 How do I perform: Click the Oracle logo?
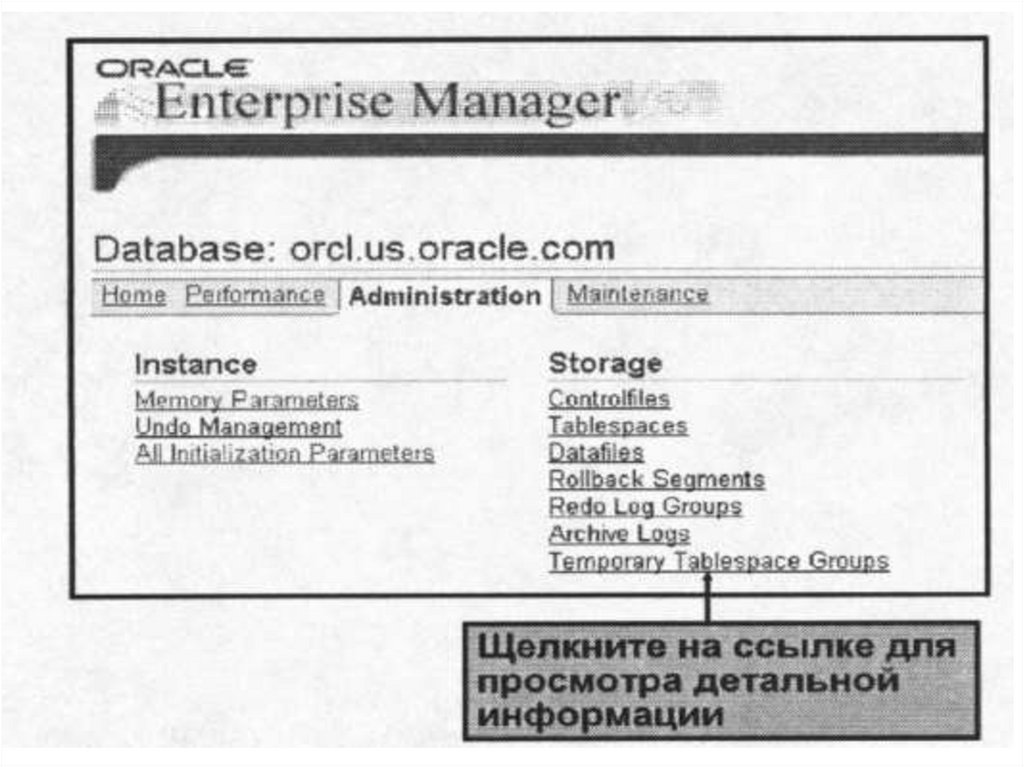[172, 68]
